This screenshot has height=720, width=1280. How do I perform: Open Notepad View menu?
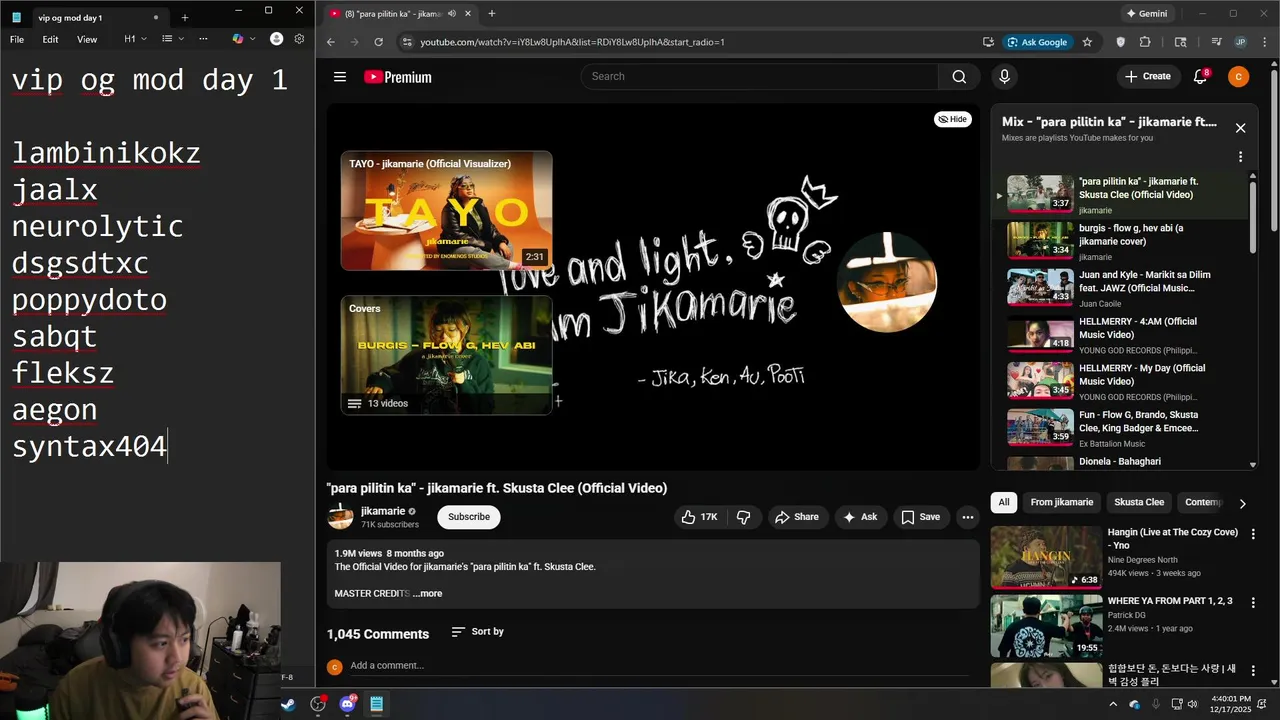pyautogui.click(x=87, y=39)
